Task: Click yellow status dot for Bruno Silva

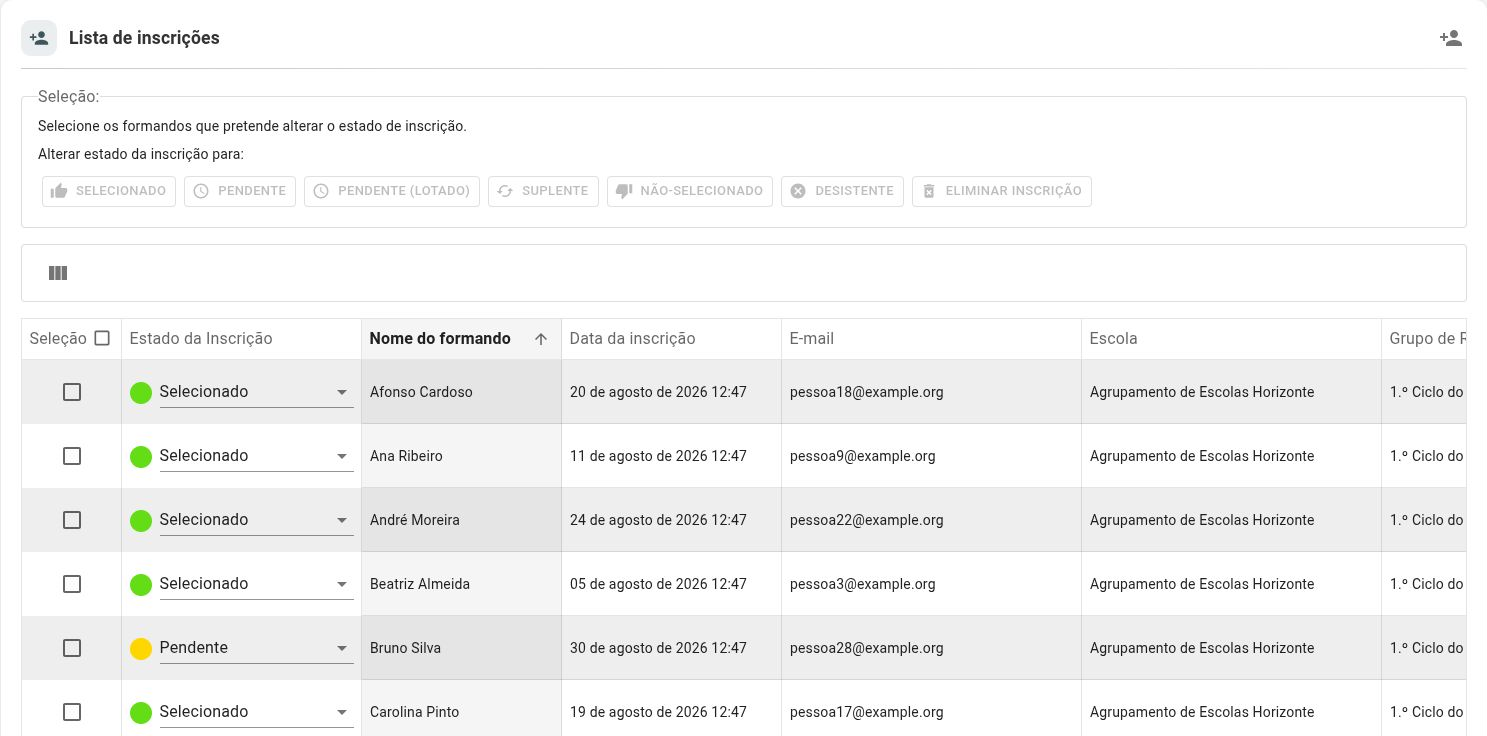Action: [141, 648]
